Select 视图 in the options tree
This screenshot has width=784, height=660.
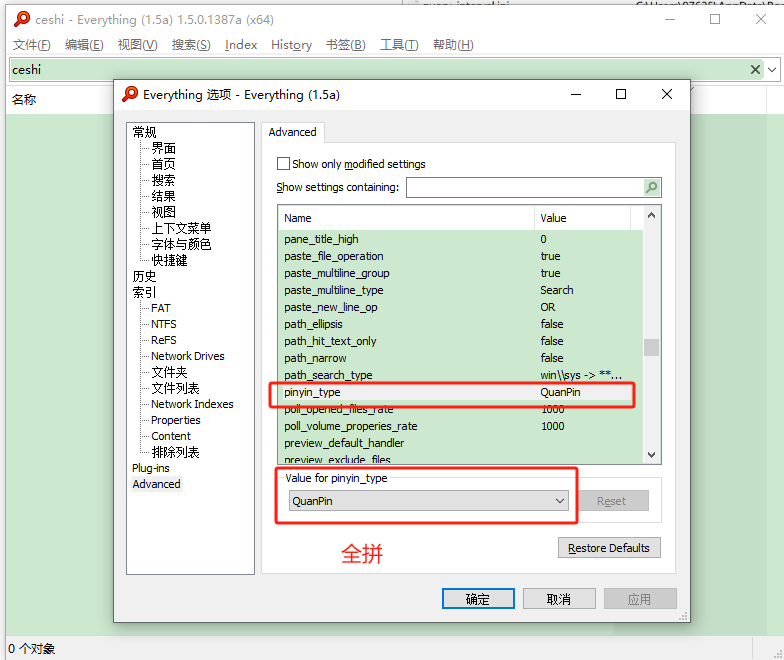(x=164, y=212)
